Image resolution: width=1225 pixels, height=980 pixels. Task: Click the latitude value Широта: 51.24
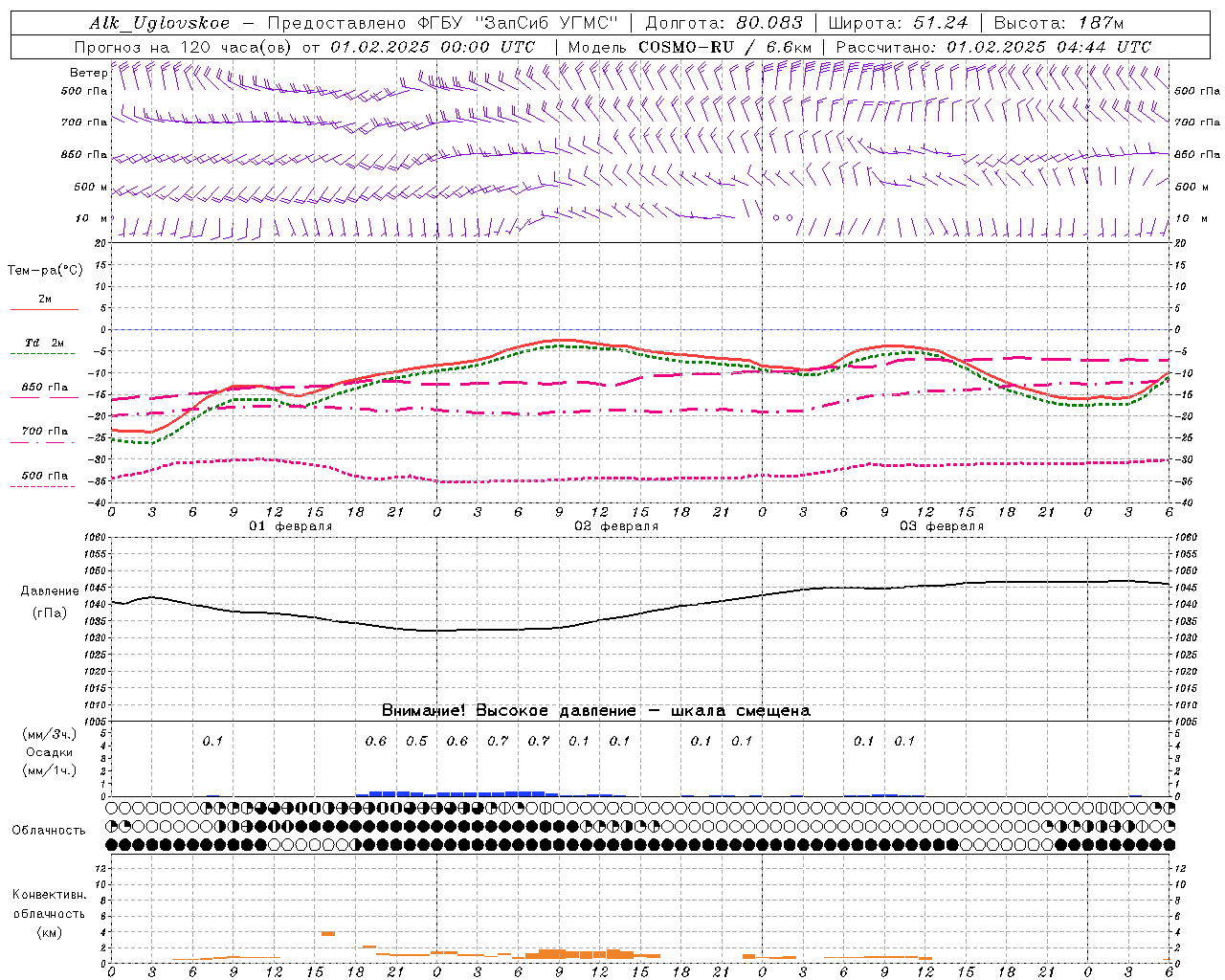click(898, 23)
